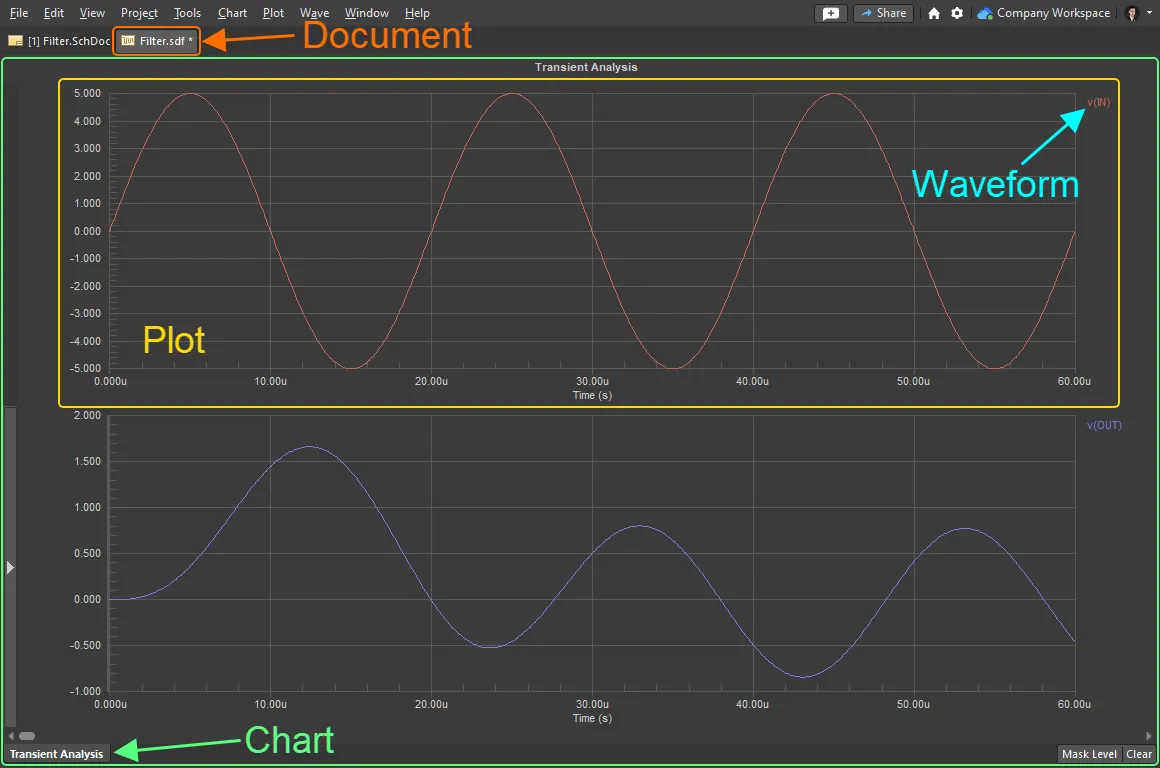
Task: Click the Mask Level button
Action: point(1089,754)
